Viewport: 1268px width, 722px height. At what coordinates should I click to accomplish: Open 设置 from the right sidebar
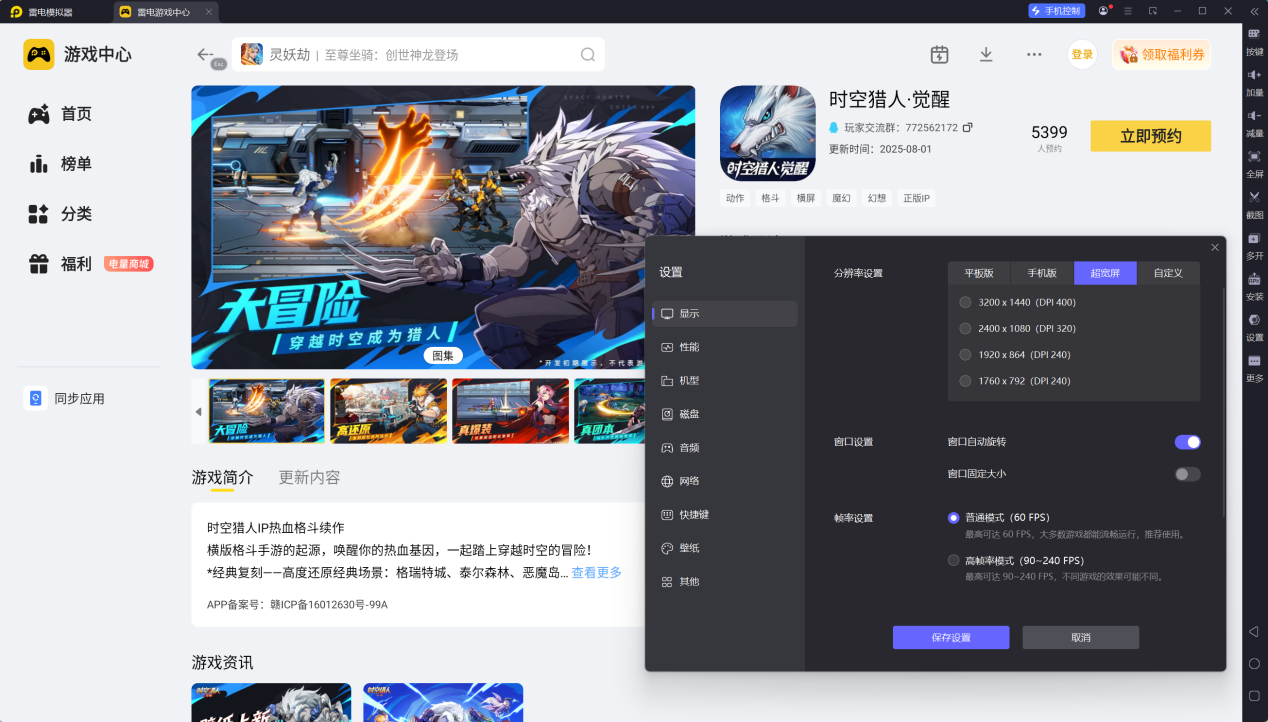pyautogui.click(x=1254, y=320)
